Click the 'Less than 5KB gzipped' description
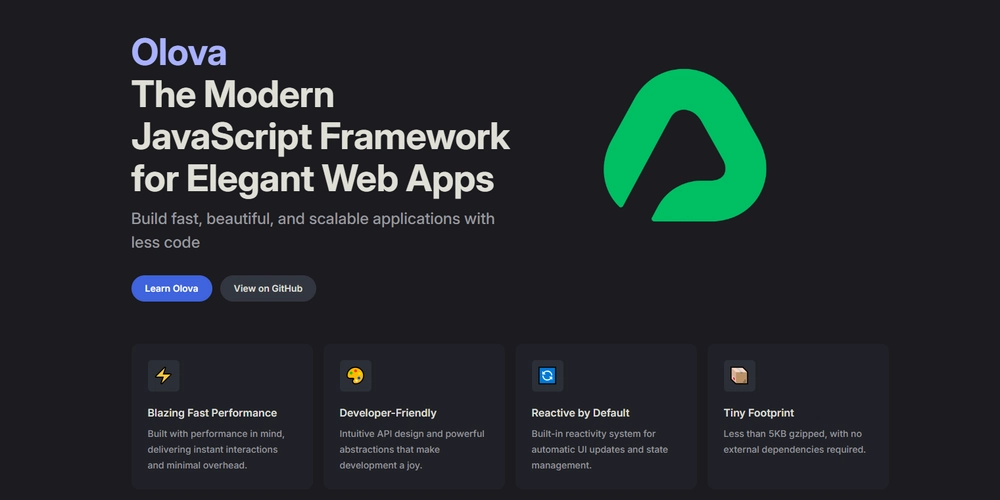The width and height of the screenshot is (1000, 500). click(795, 441)
